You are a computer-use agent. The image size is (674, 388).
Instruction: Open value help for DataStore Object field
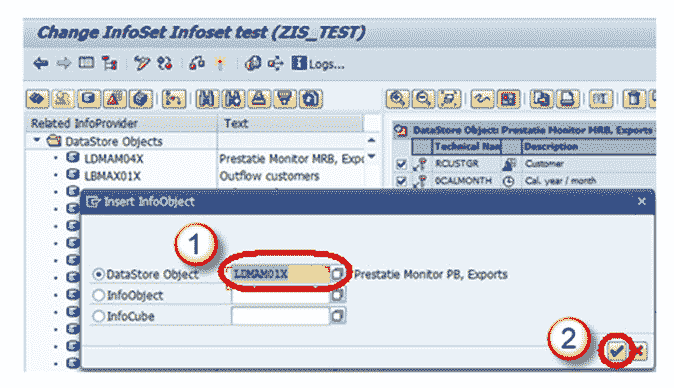click(x=337, y=274)
